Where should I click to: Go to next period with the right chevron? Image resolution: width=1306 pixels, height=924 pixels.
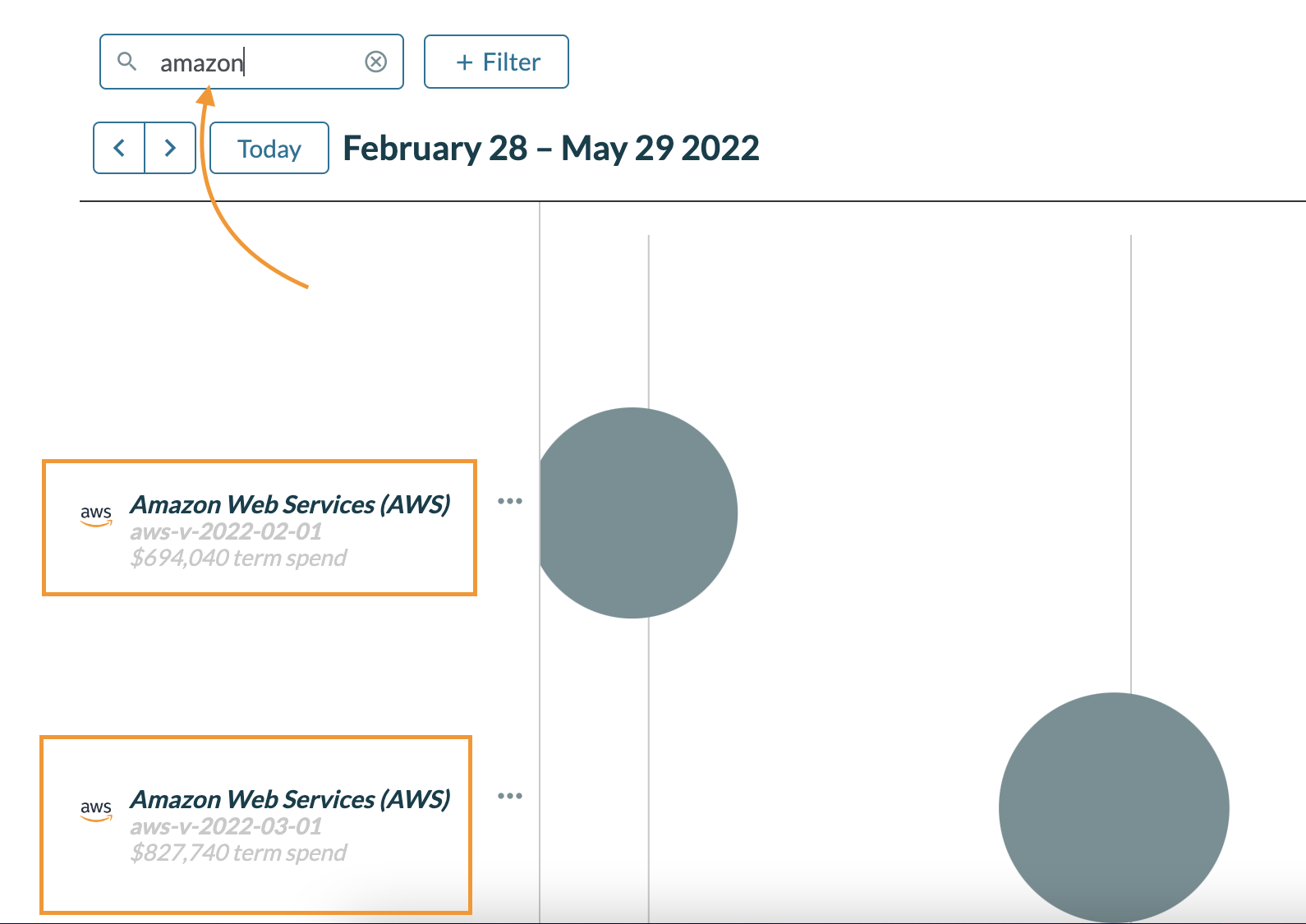point(170,148)
